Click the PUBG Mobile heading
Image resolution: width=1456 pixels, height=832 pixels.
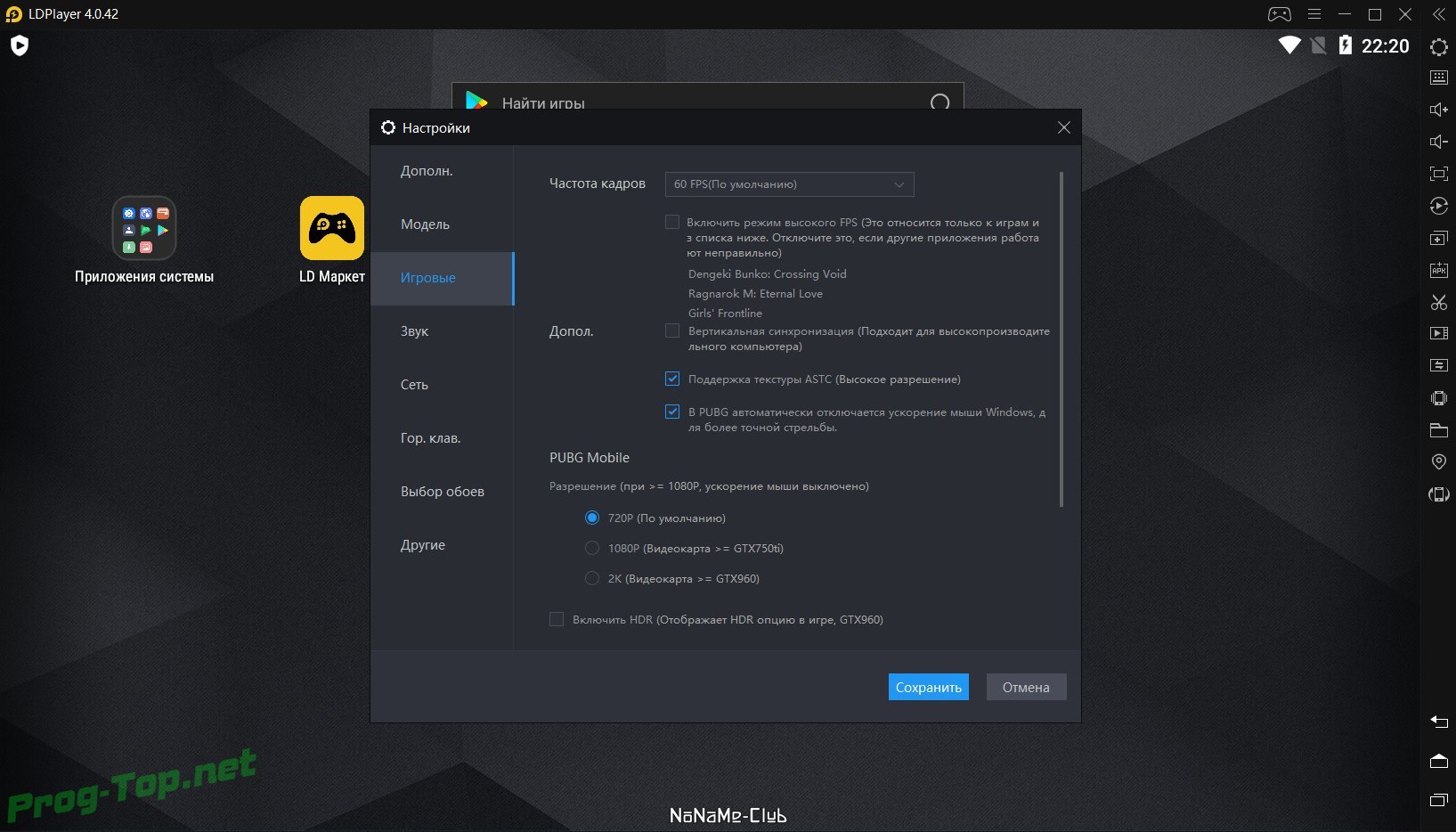tap(590, 457)
